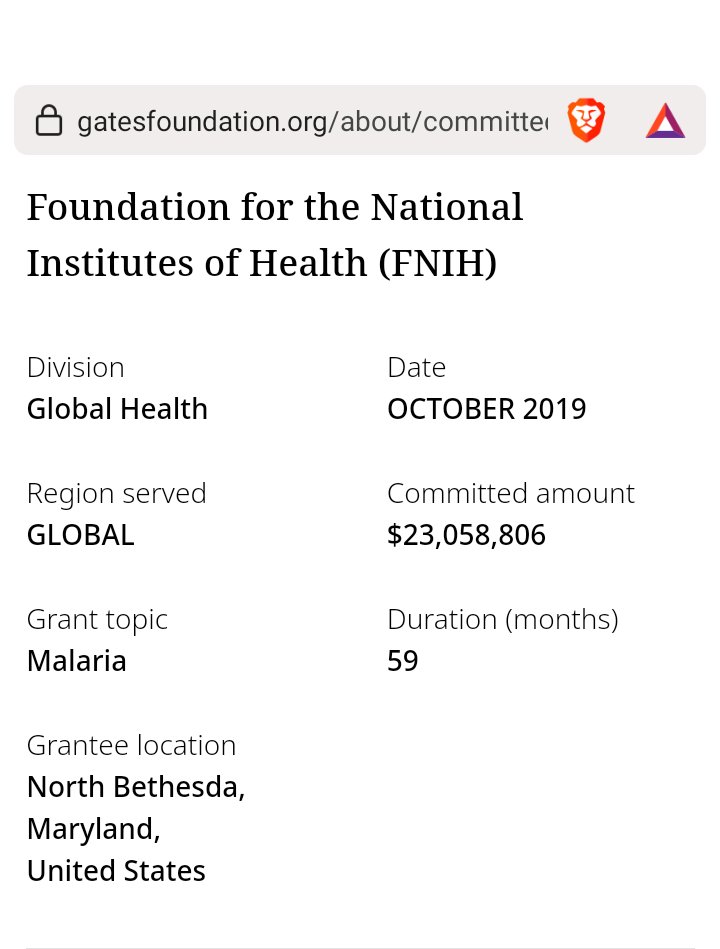Screen dimensions: 720x949
Task: Click the Division label
Action: [x=76, y=367]
